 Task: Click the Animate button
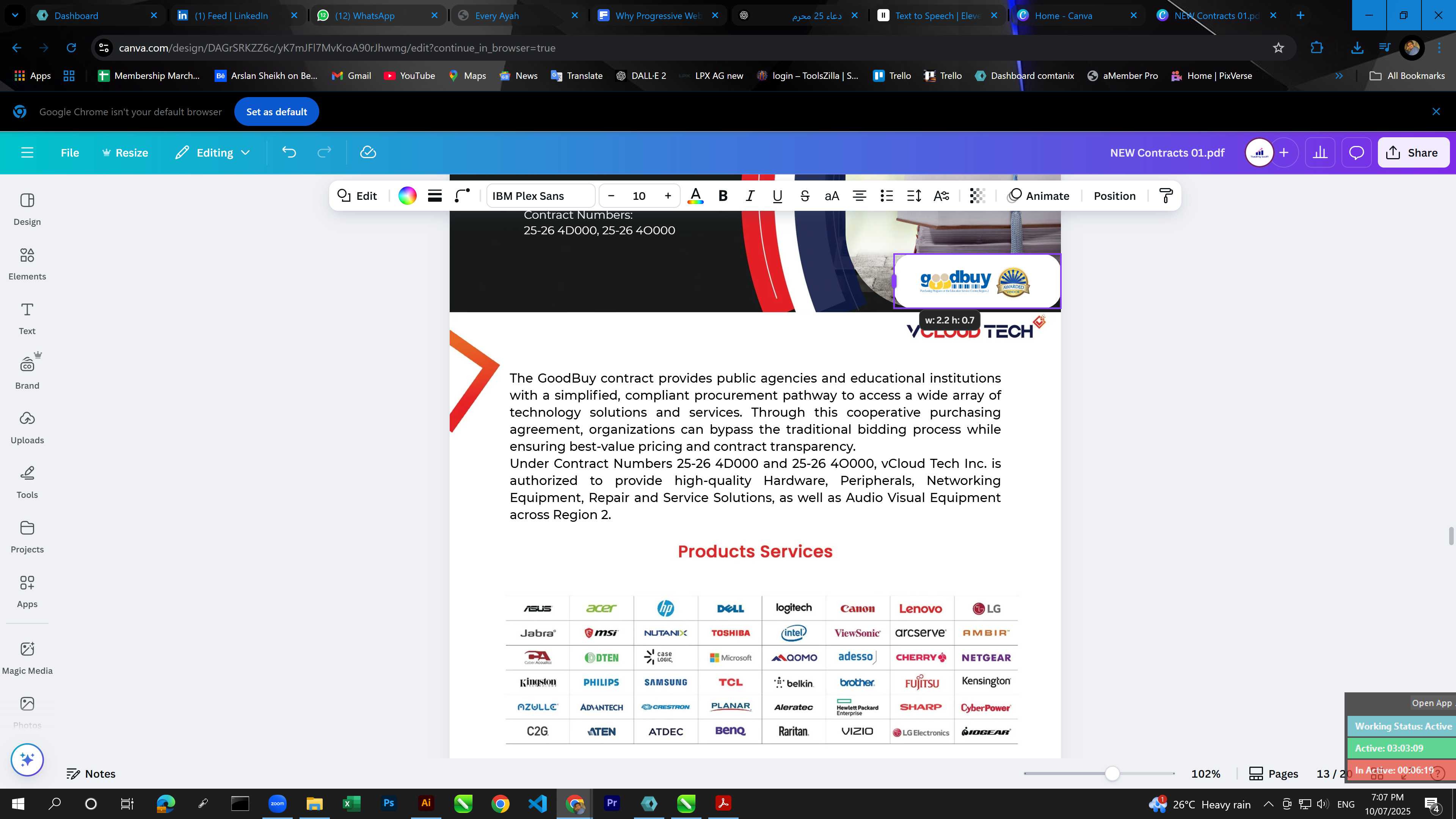point(1039,196)
